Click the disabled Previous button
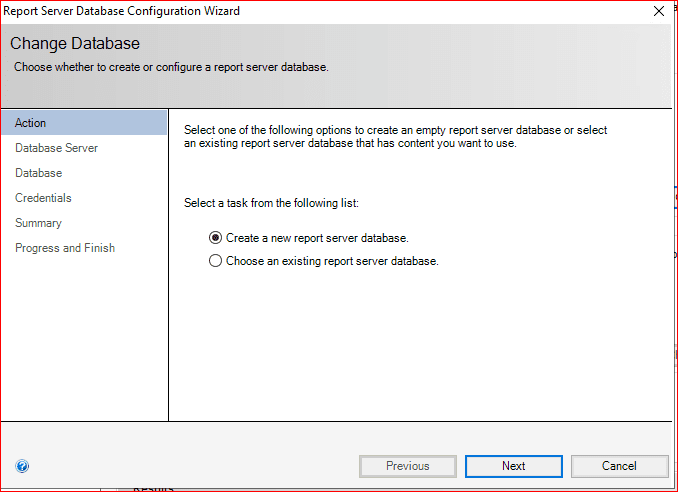This screenshot has width=678, height=492. click(407, 466)
